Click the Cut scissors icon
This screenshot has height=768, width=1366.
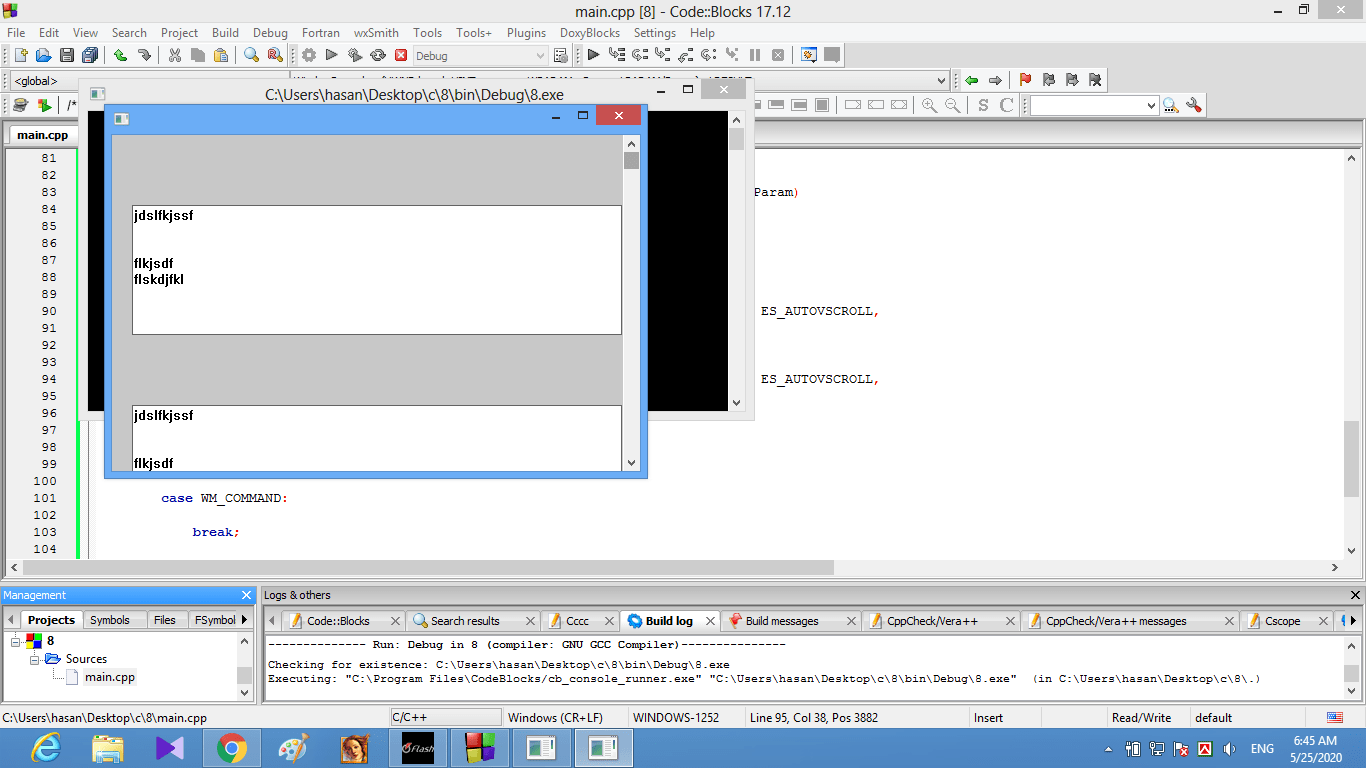point(174,55)
